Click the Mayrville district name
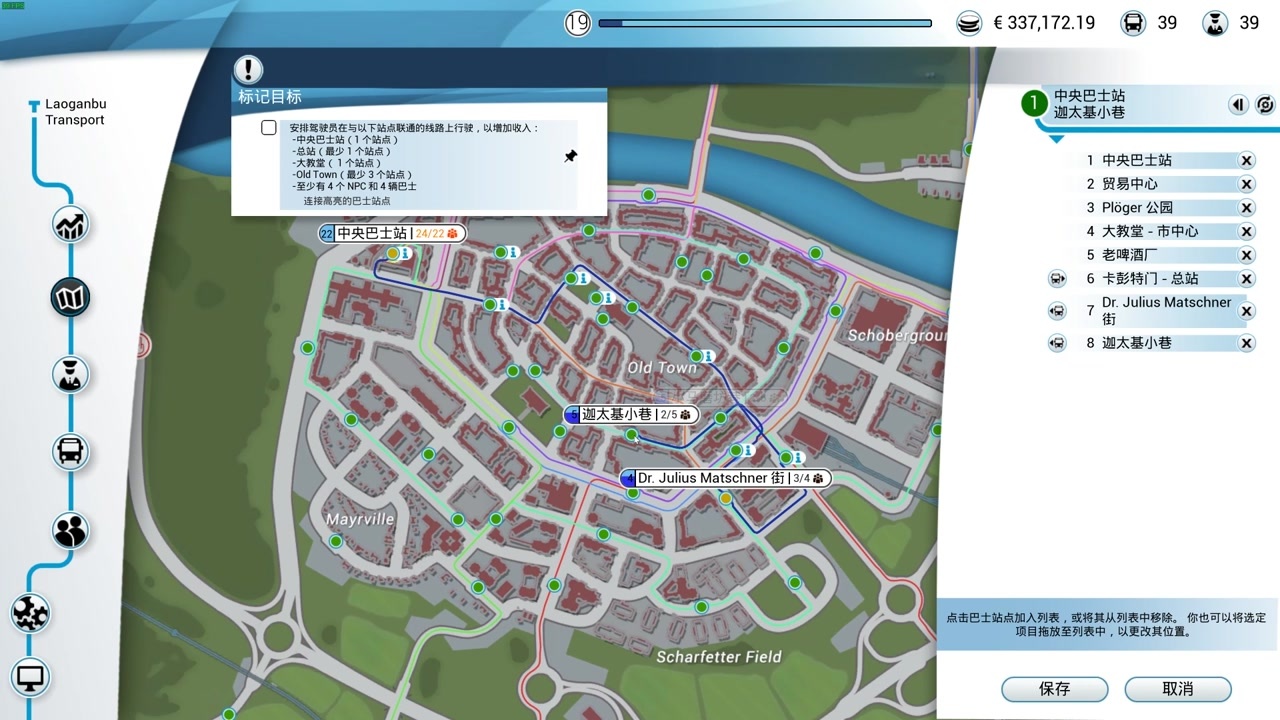1280x720 pixels. point(360,520)
